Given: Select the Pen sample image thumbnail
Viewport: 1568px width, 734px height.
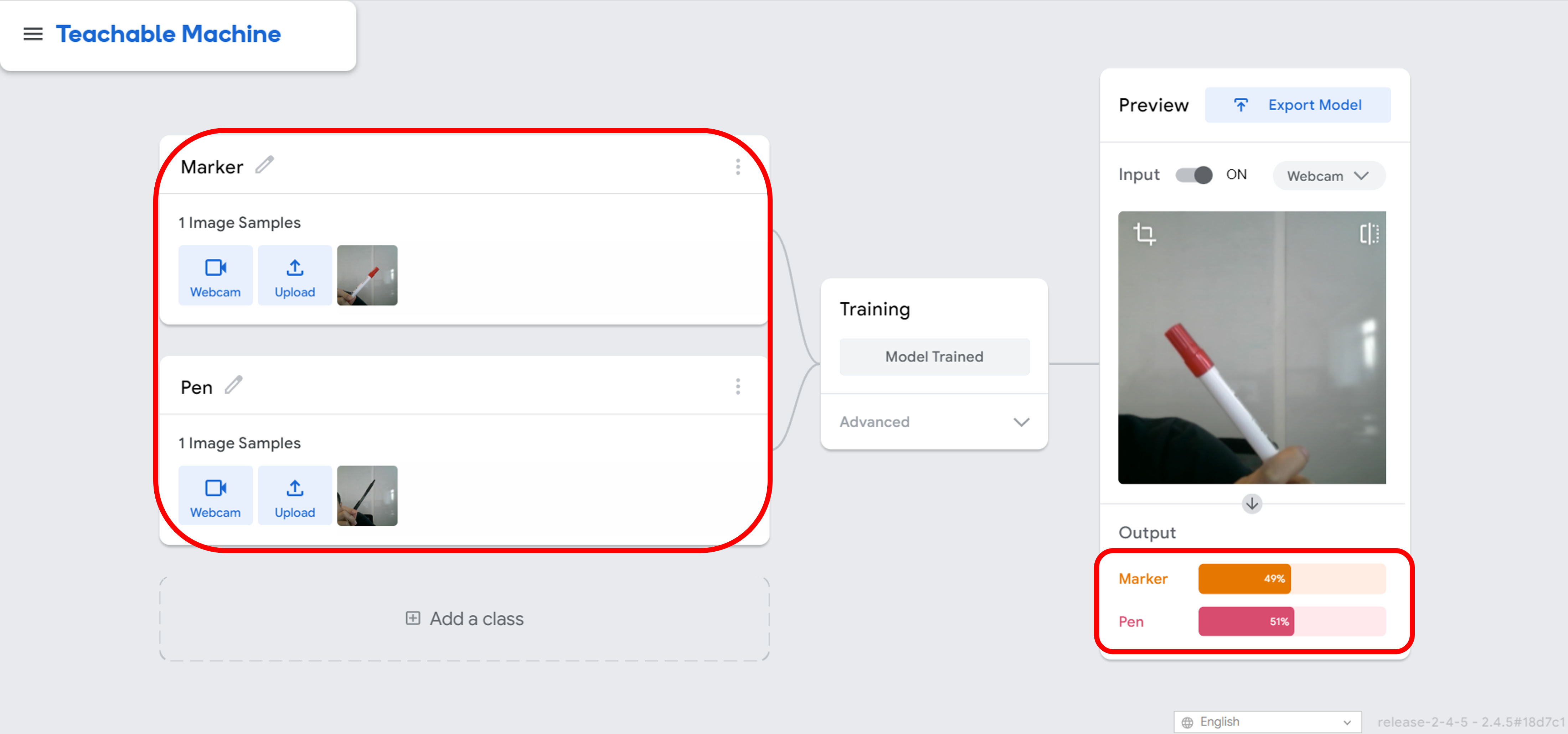Looking at the screenshot, I should (x=367, y=496).
